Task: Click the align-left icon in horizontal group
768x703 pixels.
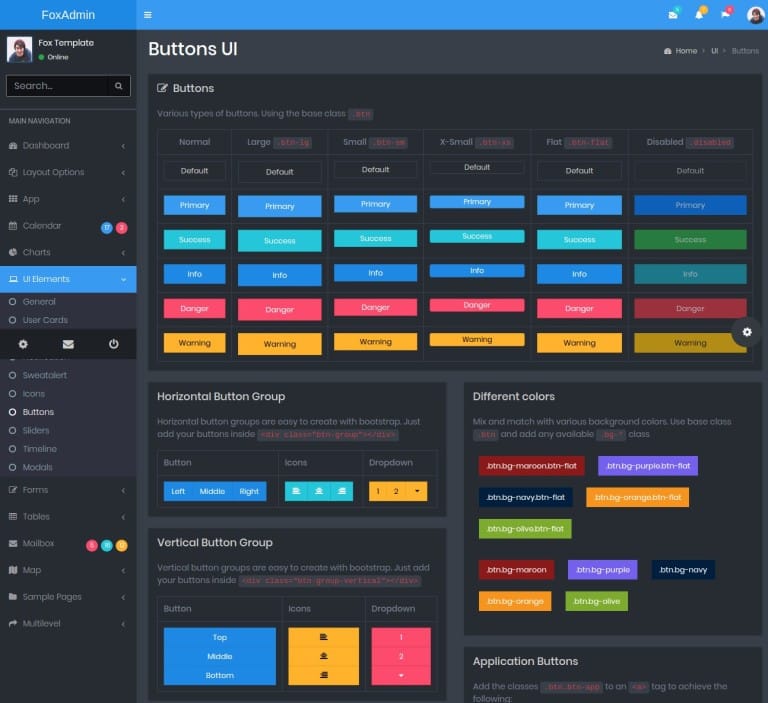Action: tap(296, 491)
